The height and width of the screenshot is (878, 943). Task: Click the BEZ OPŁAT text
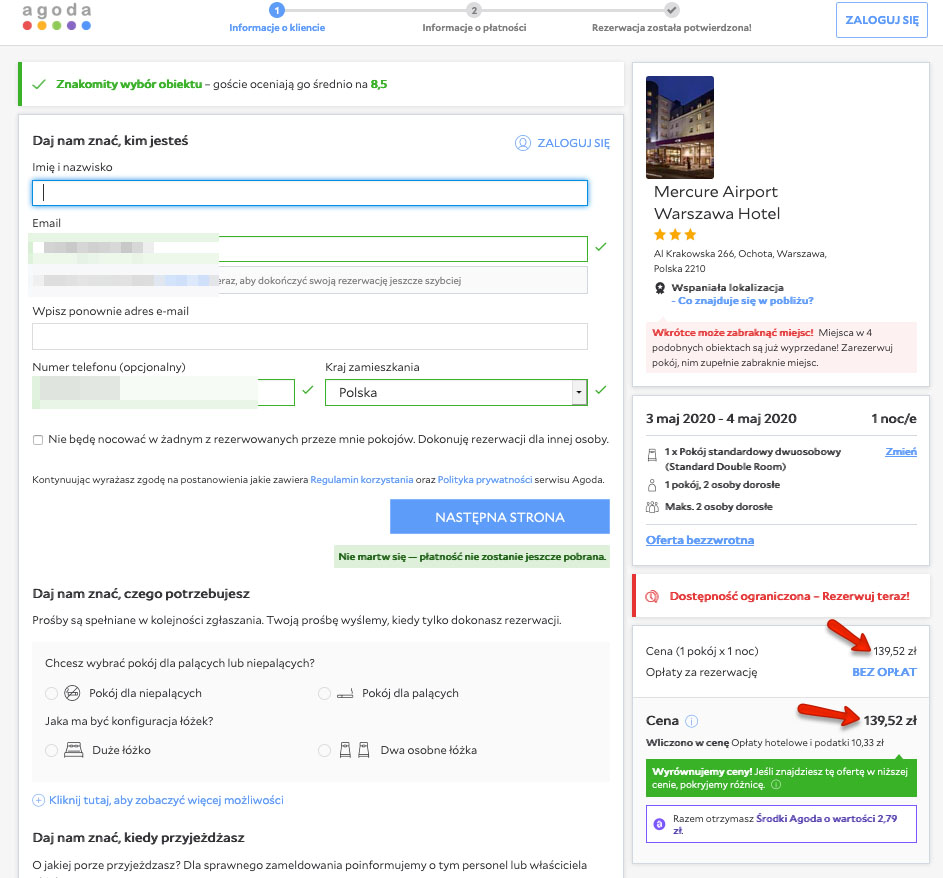point(884,672)
